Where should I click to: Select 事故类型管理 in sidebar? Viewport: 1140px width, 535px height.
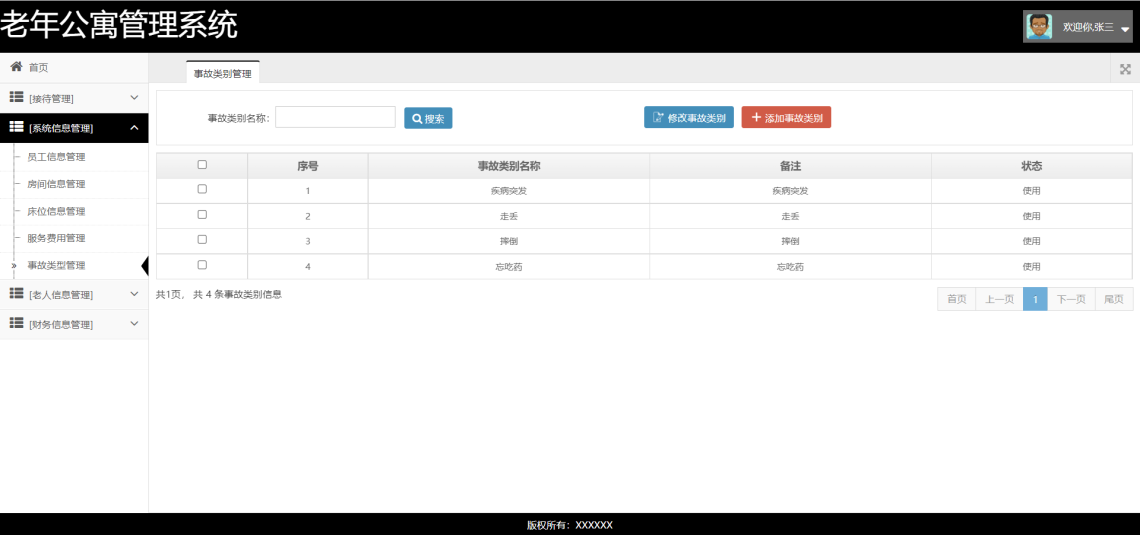coord(74,265)
